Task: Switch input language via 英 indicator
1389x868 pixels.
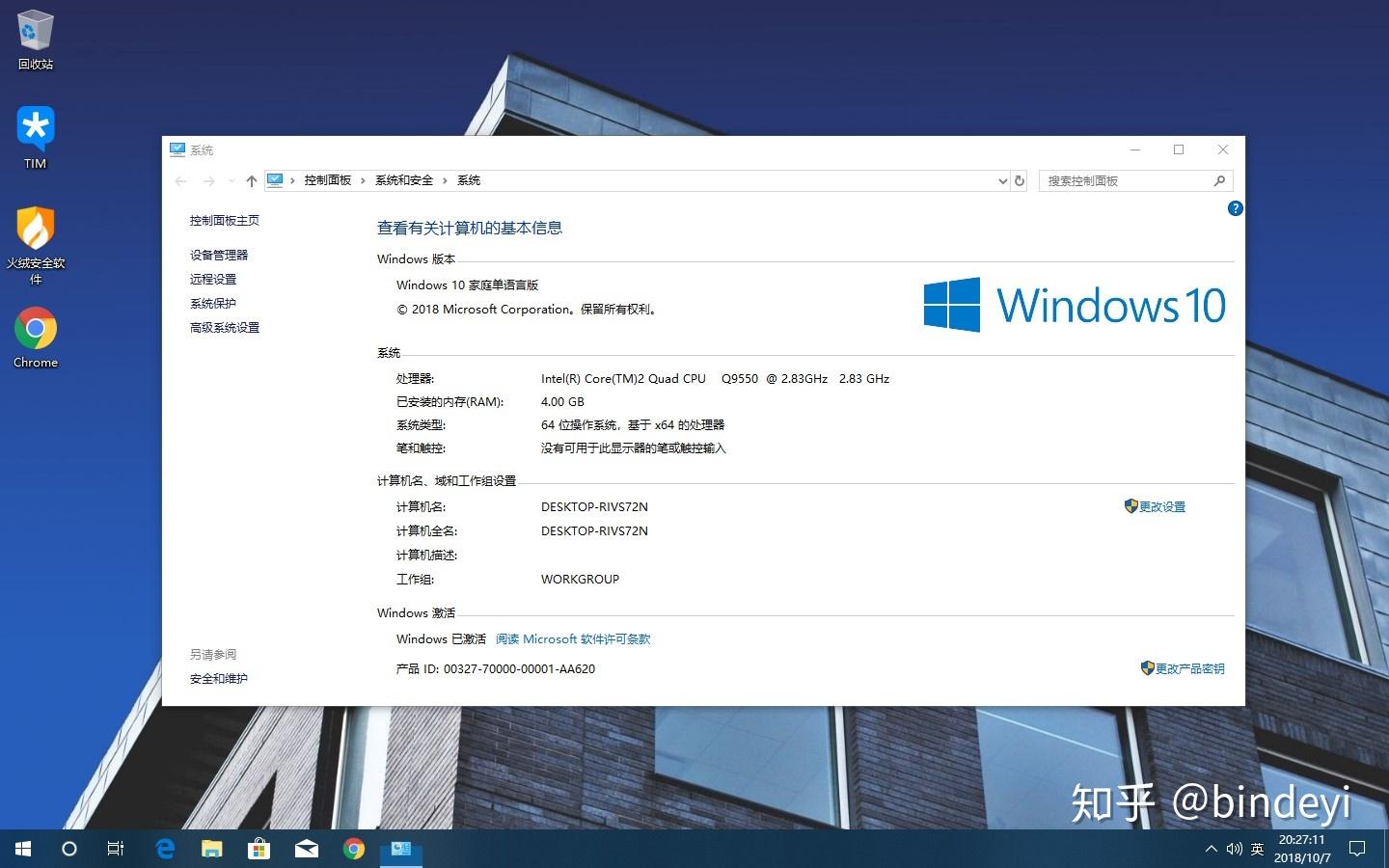Action: [1257, 849]
